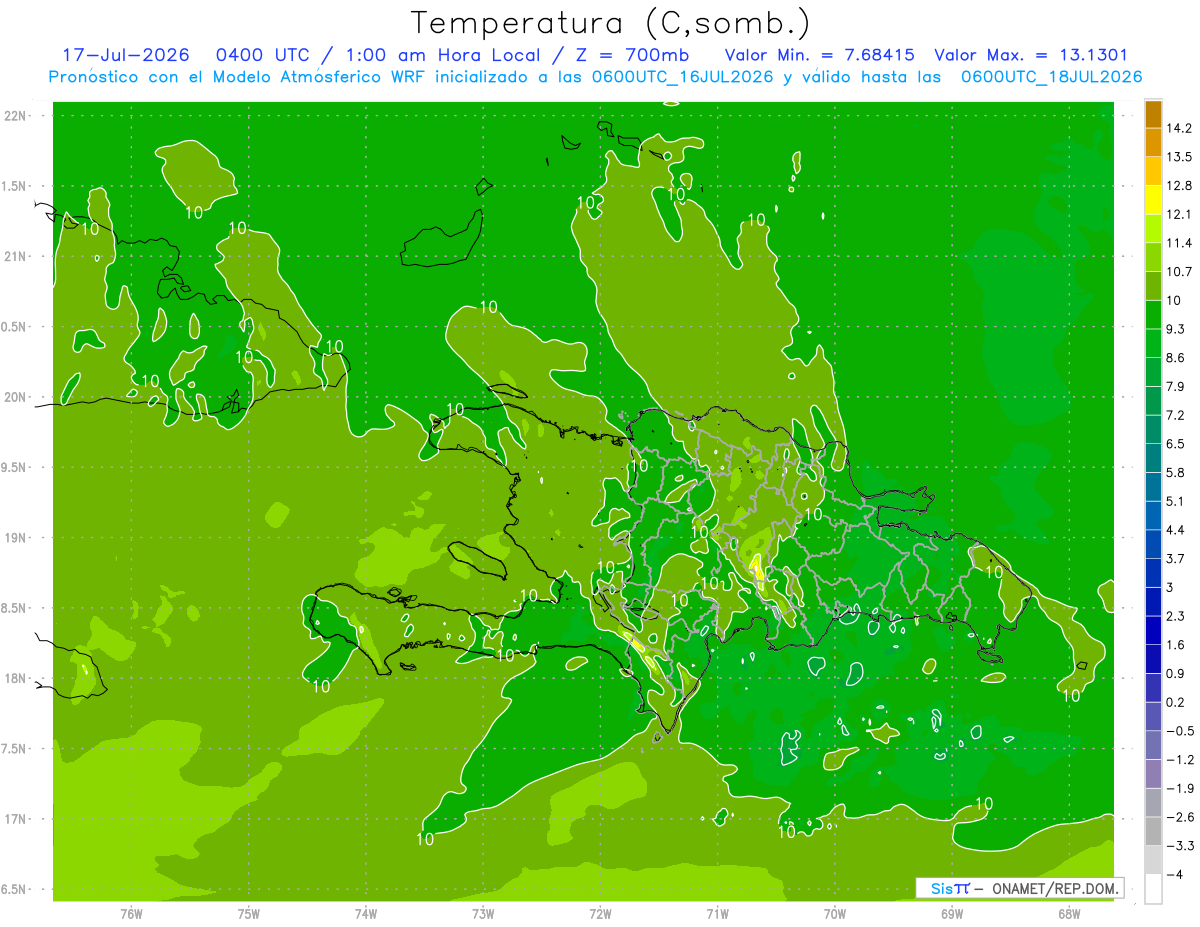Click the initialization time "0600UTC_16JUL2026"

[x=683, y=77]
